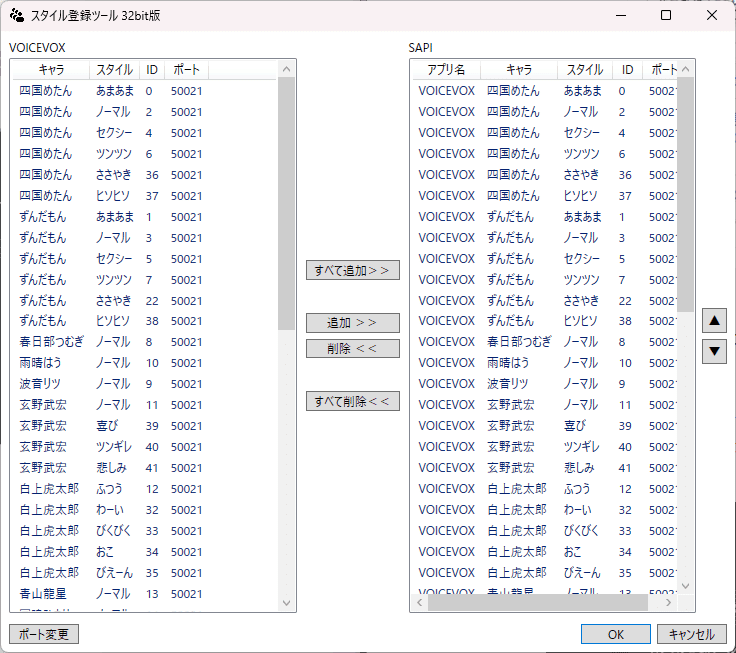
Task: Select 四国めたん あまあま in SAPI list
Action: point(545,91)
